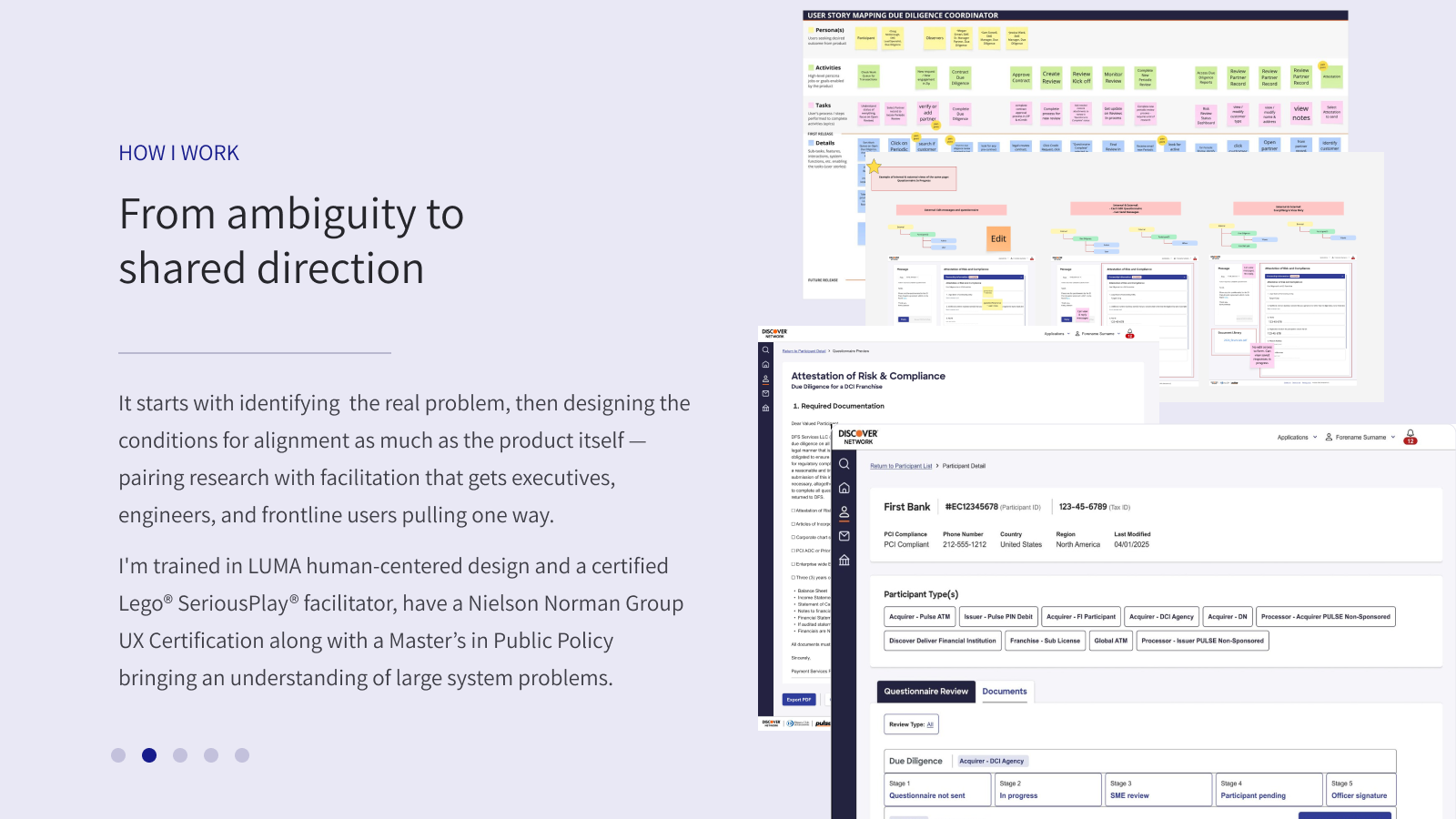Open mail icon in Participant Detail sidebar

click(844, 536)
